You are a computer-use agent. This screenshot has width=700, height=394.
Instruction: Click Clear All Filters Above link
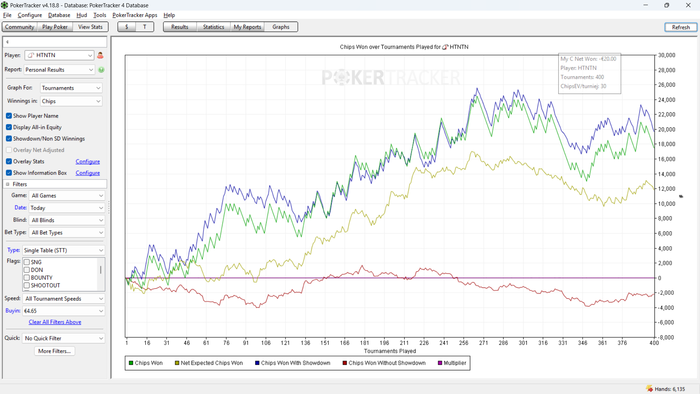[x=55, y=322]
